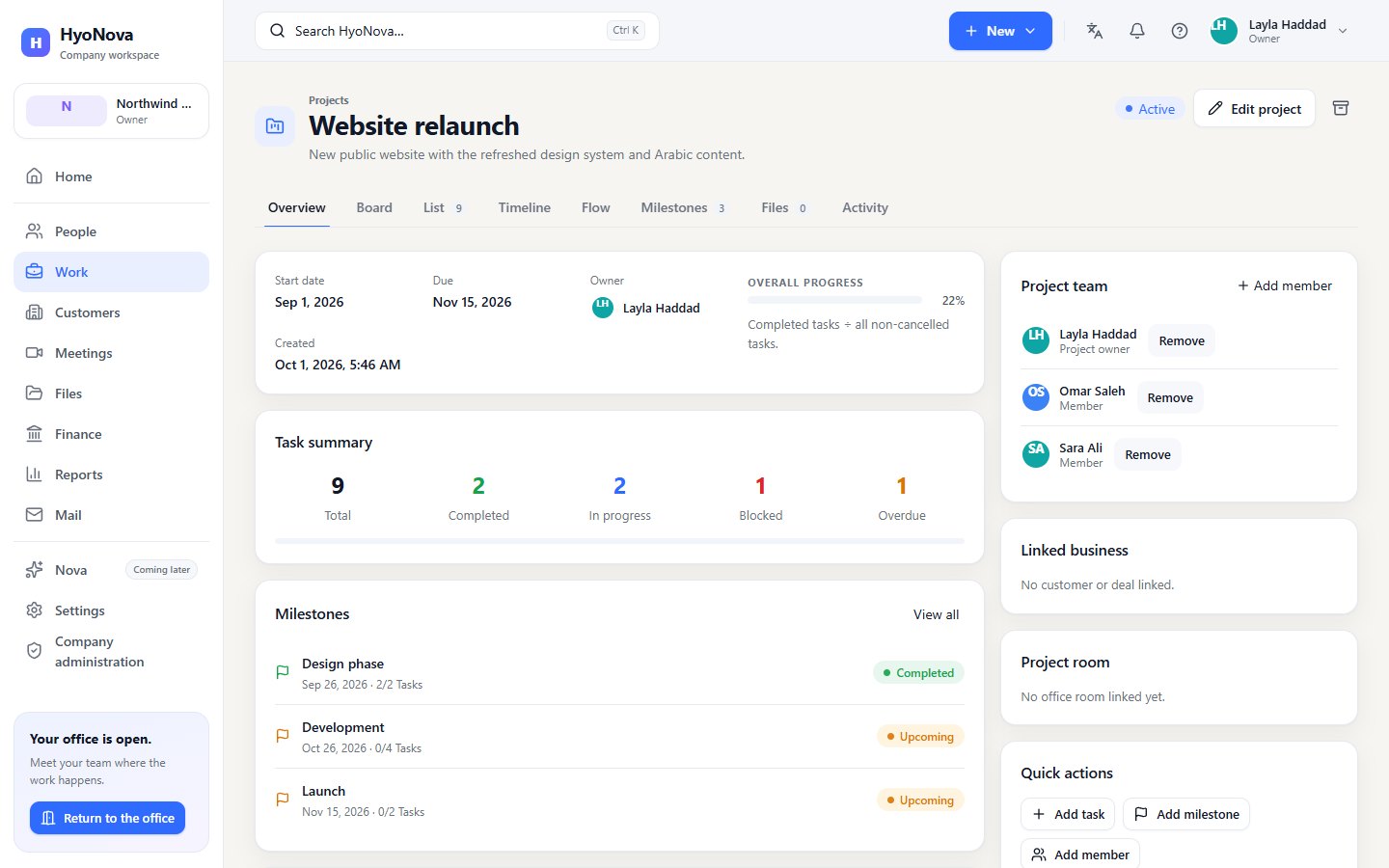Focus the Search HyoNova field
Screen dimensions: 1389x868
pyautogui.click(x=457, y=31)
